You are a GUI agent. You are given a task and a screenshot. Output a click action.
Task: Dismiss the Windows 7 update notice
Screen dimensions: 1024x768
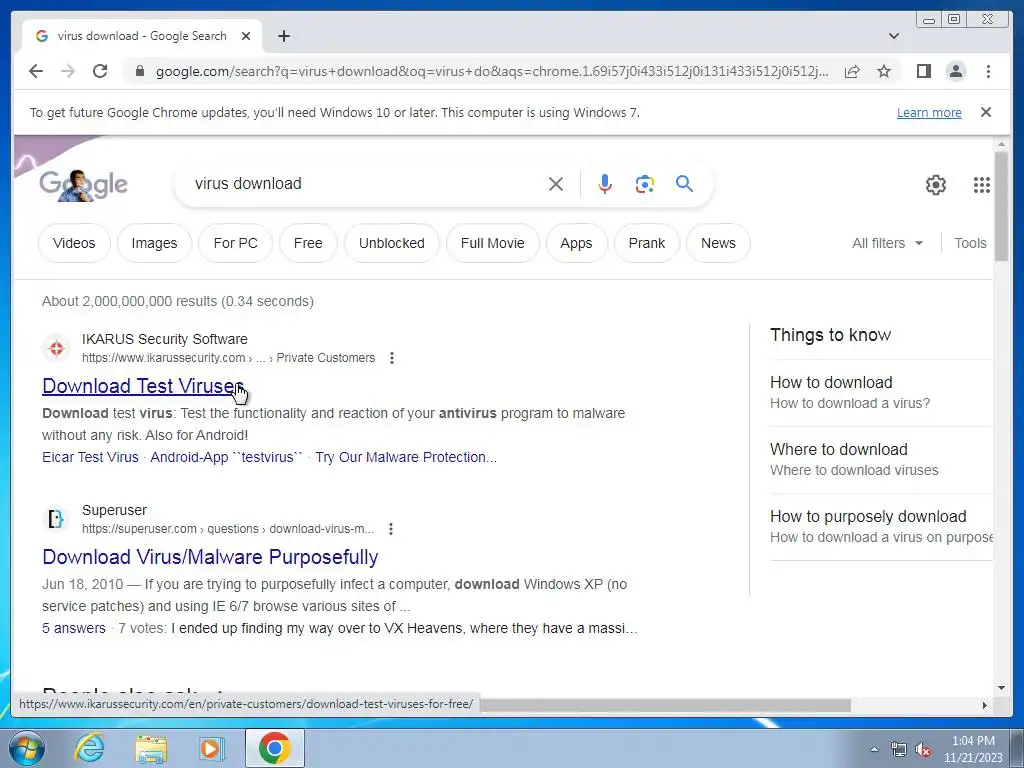coord(986,112)
